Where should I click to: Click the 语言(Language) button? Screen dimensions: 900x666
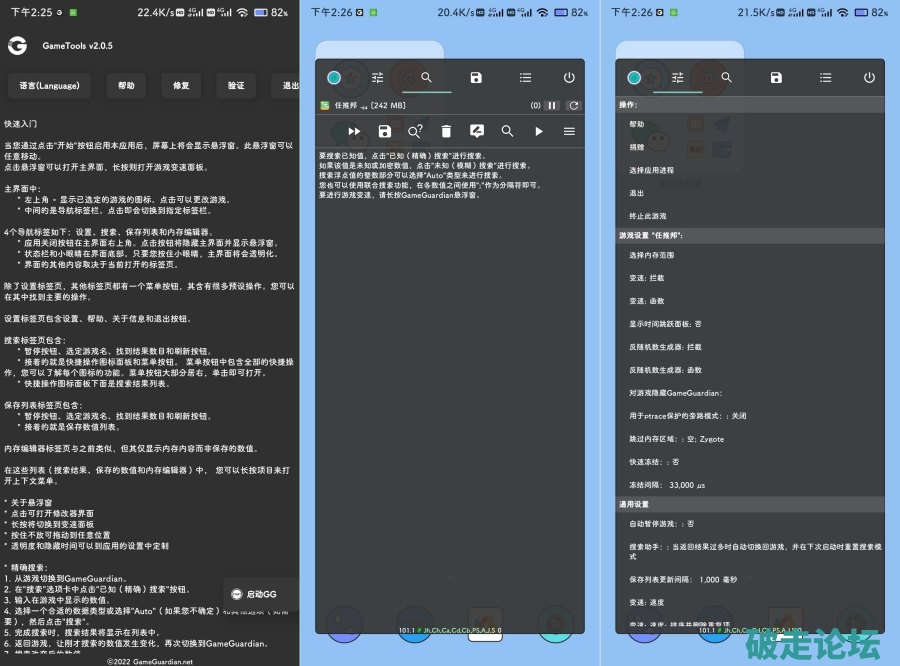tap(49, 86)
